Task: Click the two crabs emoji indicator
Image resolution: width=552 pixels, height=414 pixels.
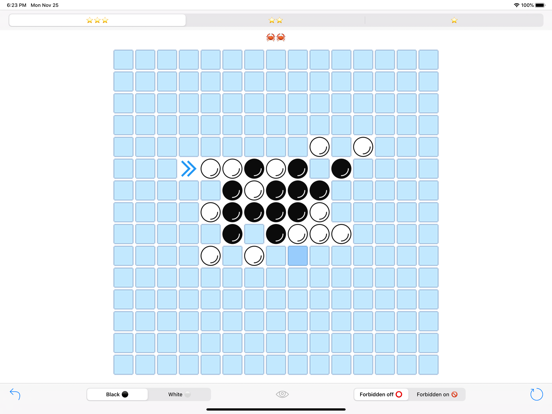Action: 276,37
